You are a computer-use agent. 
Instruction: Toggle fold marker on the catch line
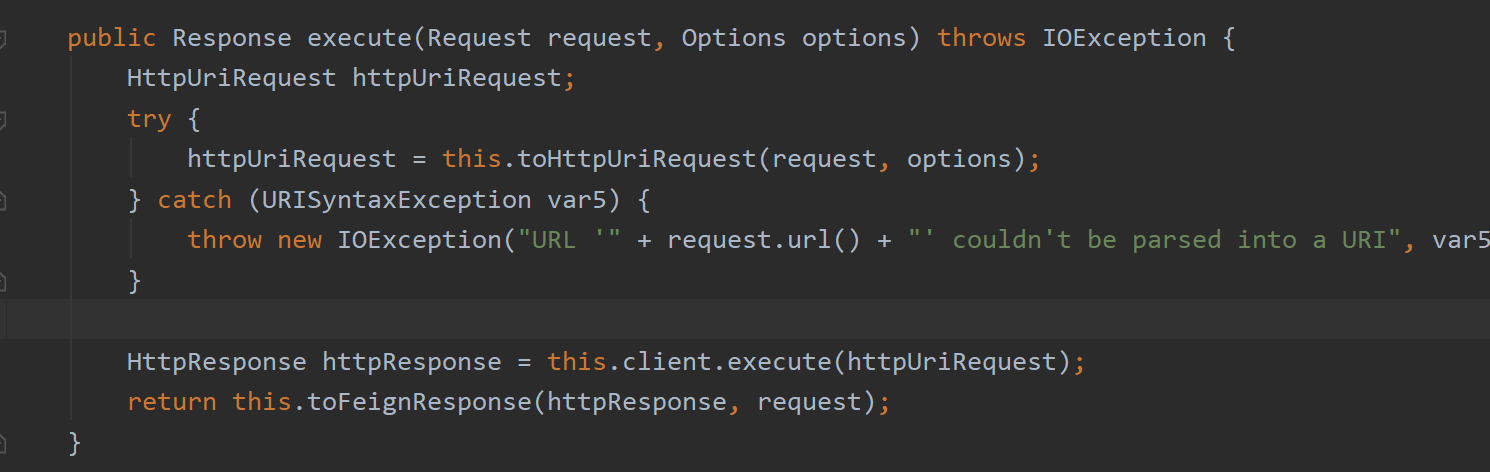(3, 200)
